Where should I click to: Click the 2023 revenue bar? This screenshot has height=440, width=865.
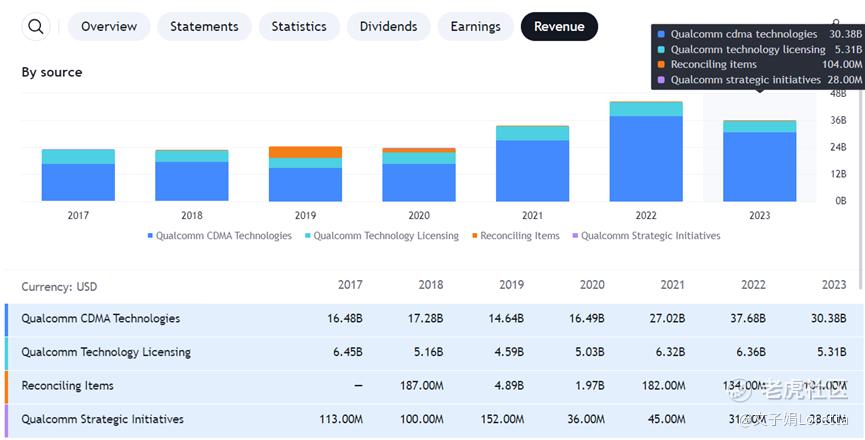click(x=760, y=160)
